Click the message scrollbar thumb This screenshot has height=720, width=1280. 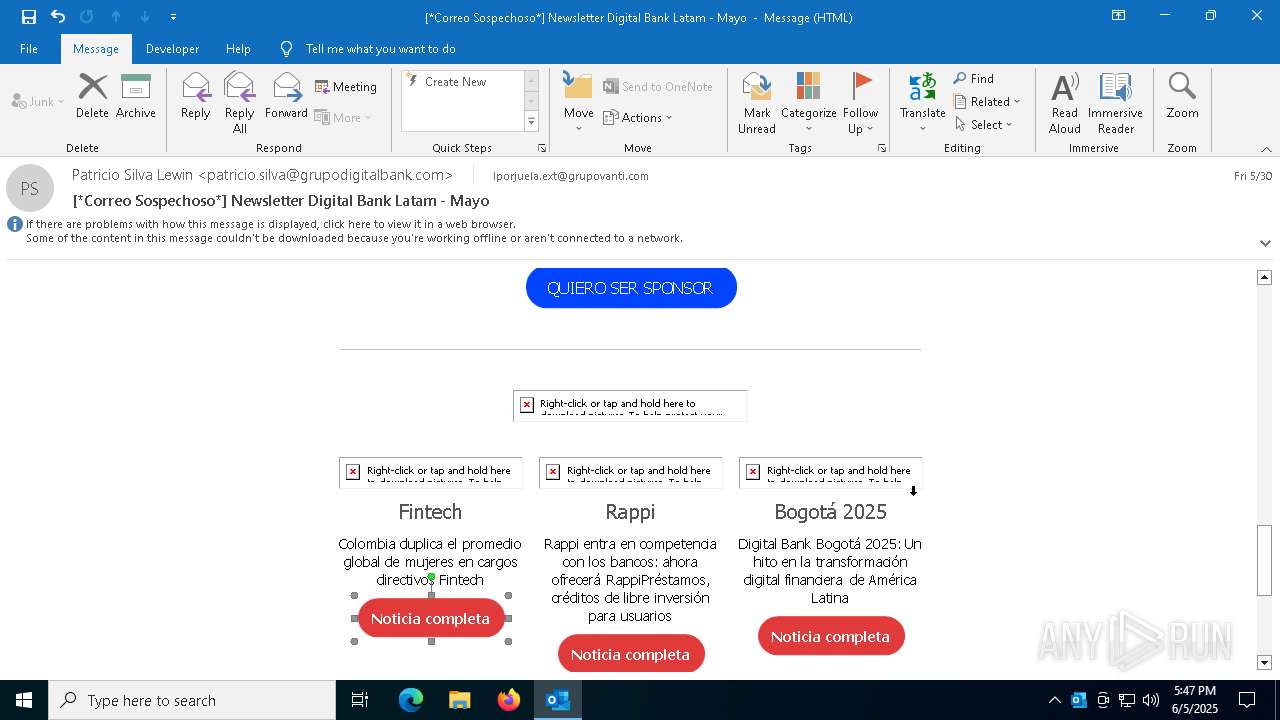(1264, 560)
